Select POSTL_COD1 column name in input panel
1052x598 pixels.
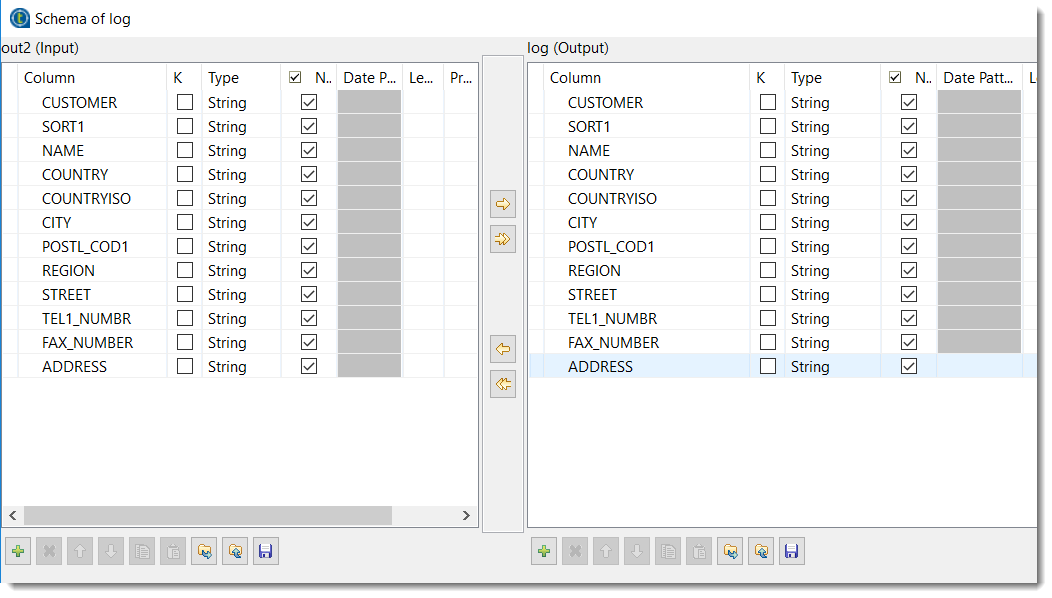[x=85, y=247]
